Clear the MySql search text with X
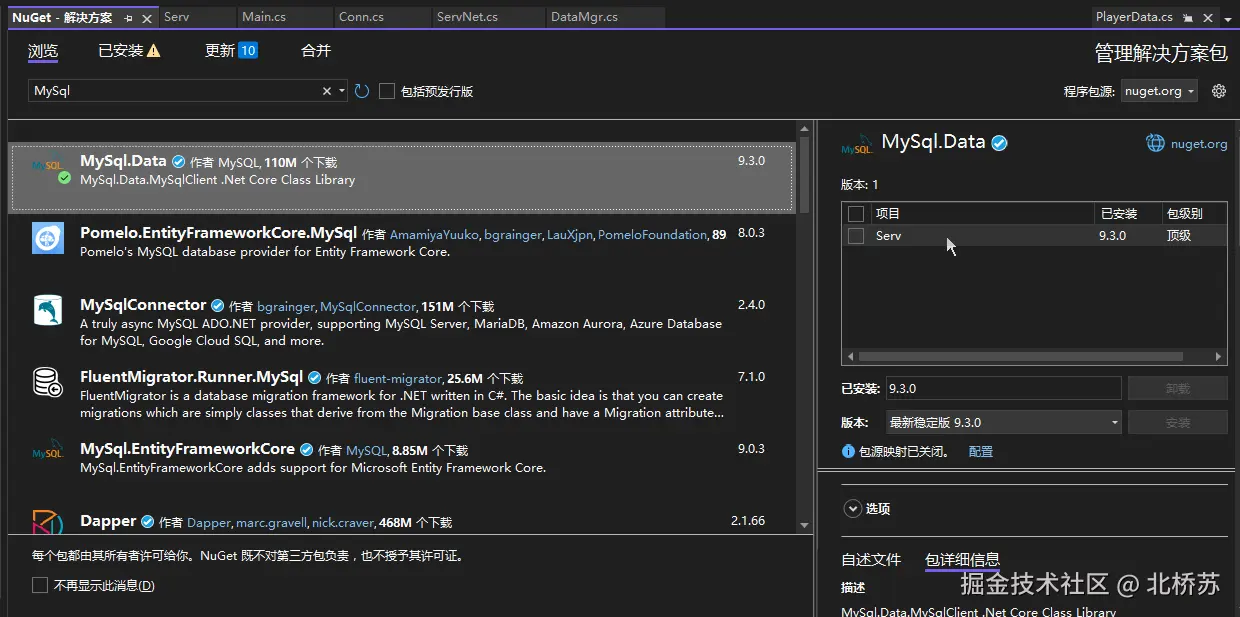This screenshot has width=1240, height=617. pyautogui.click(x=327, y=91)
